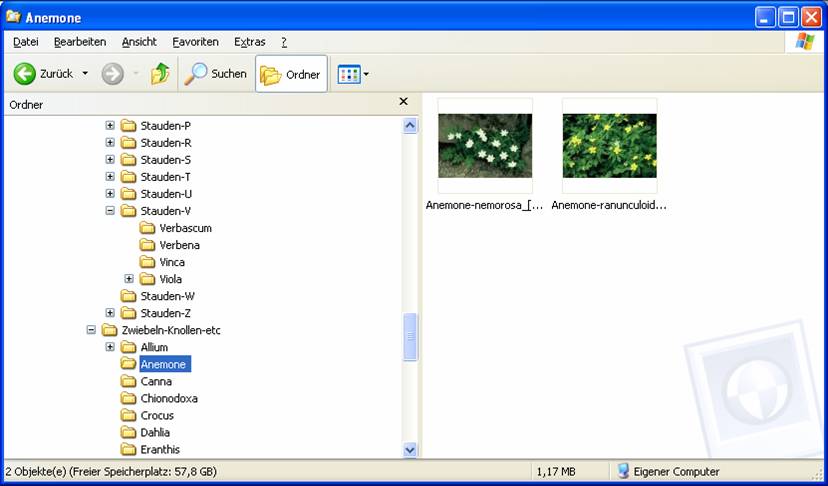Open the Favoriten menu
The image size is (828, 486).
(195, 42)
